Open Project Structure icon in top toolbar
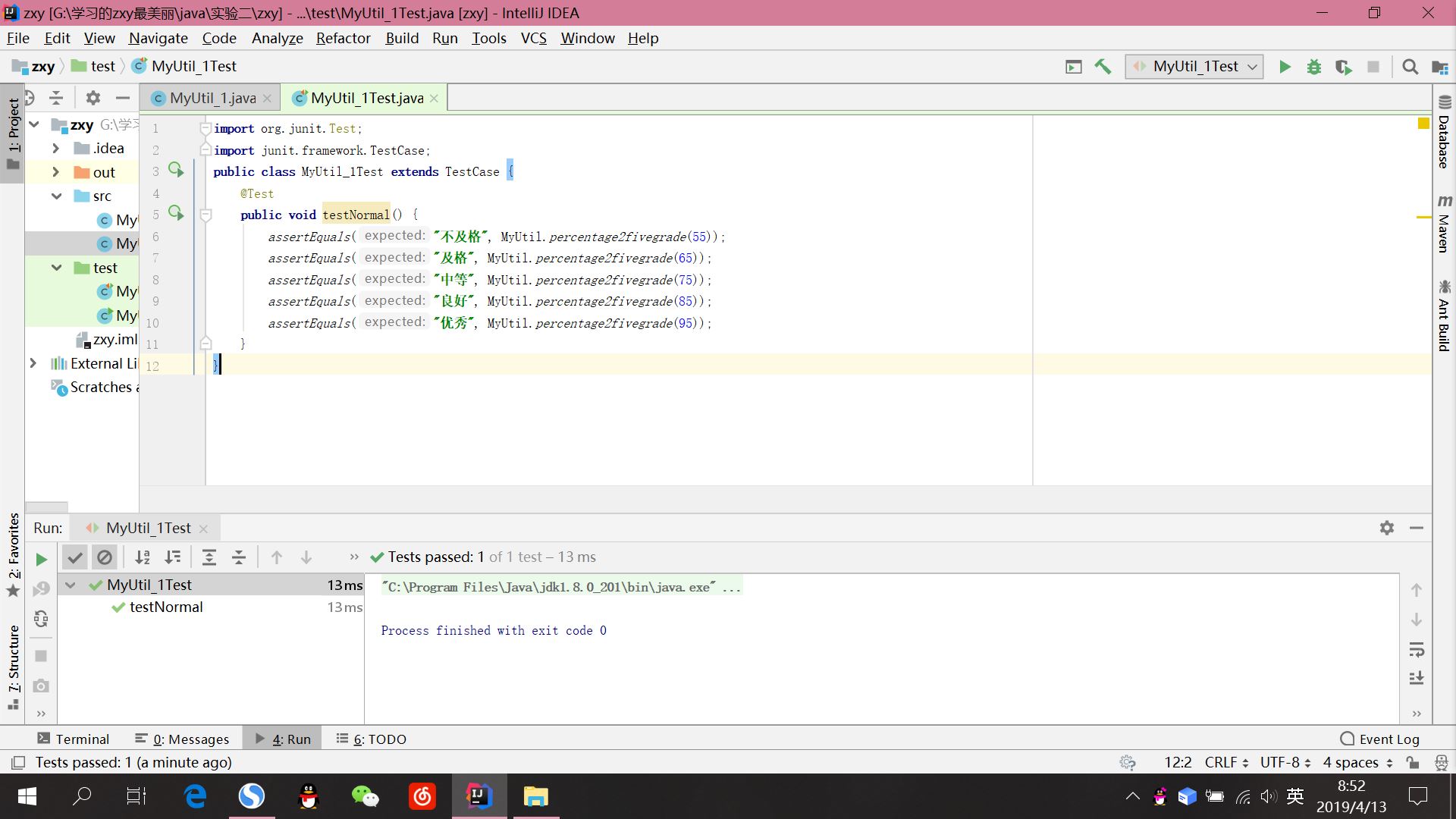This screenshot has width=1456, height=819. click(x=1439, y=67)
